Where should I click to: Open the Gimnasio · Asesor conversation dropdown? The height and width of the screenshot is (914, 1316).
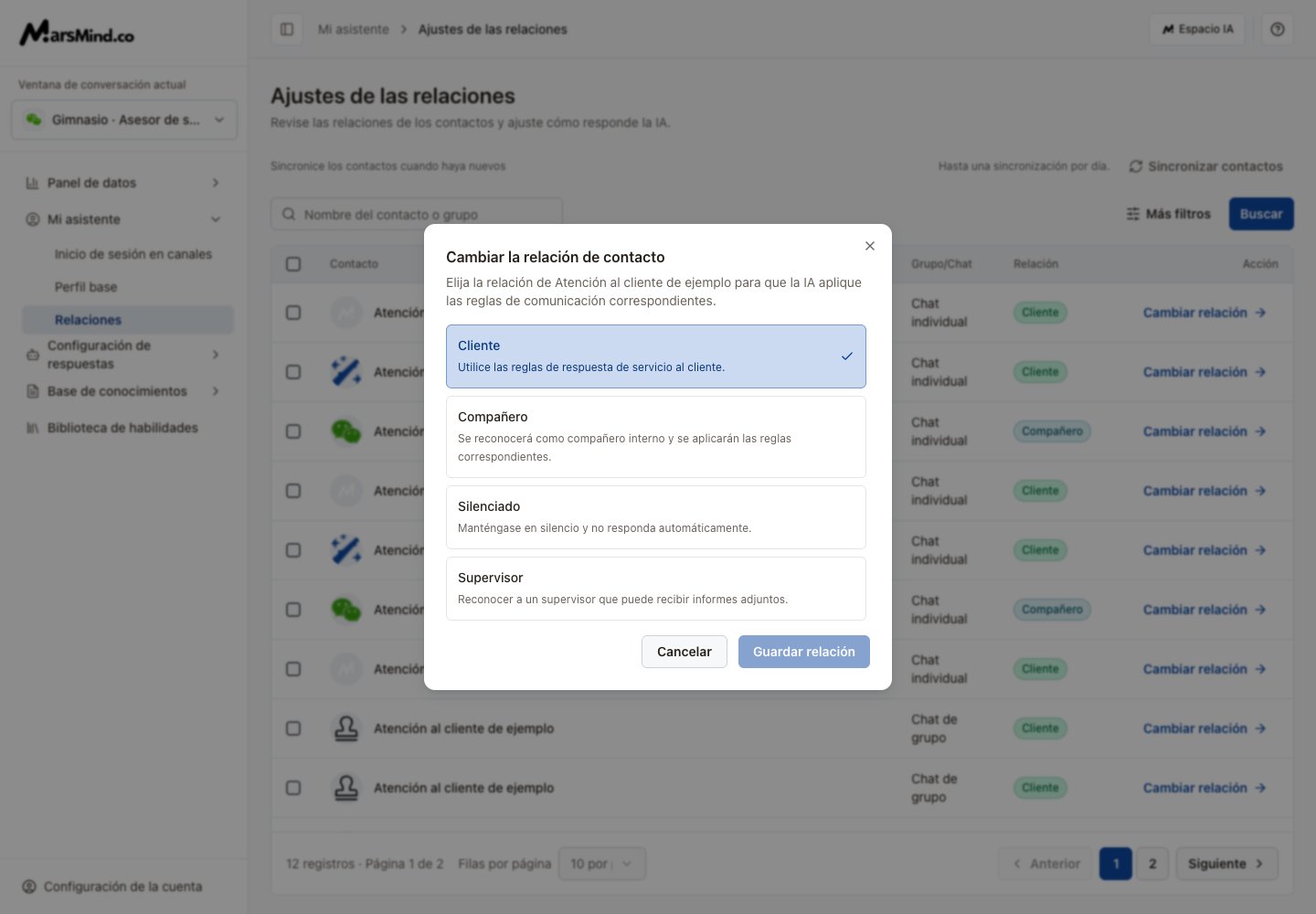click(124, 120)
